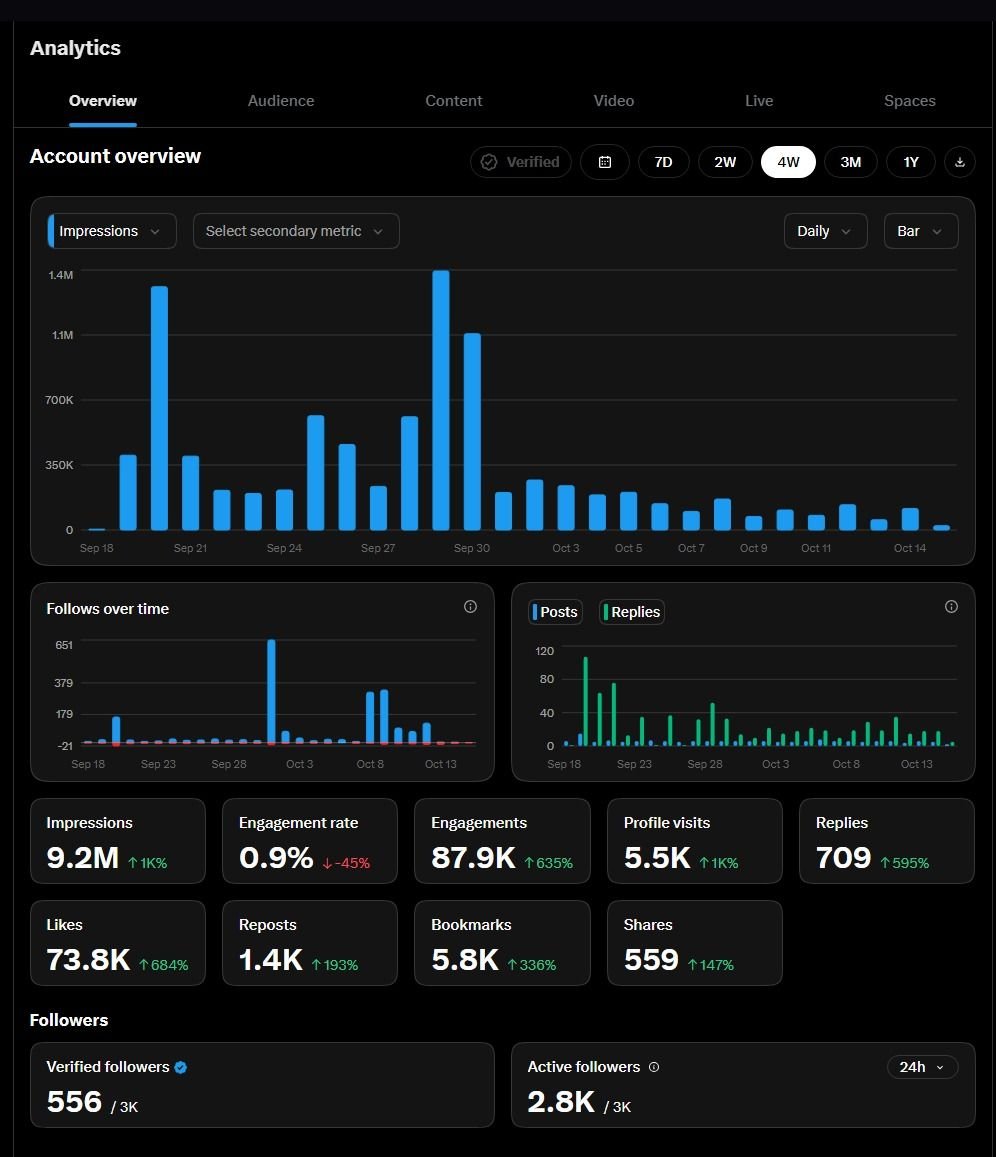The width and height of the screenshot is (996, 1157).
Task: Open the Shares 559 metric card
Action: coord(695,943)
